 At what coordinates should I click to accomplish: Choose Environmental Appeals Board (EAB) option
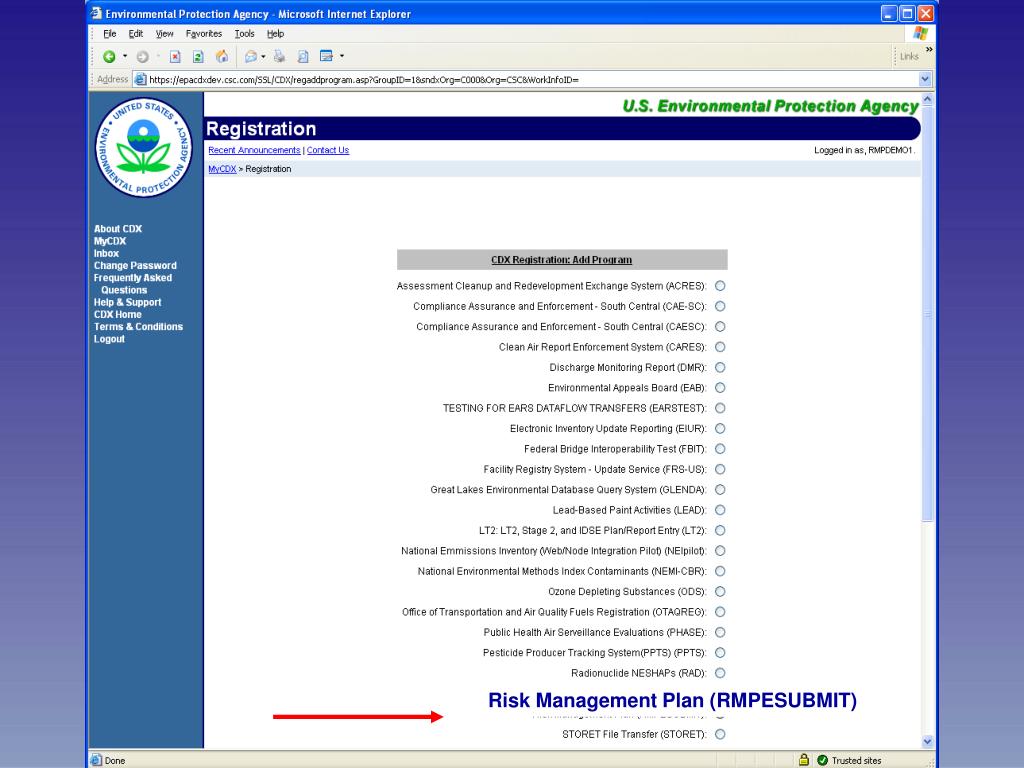point(720,388)
